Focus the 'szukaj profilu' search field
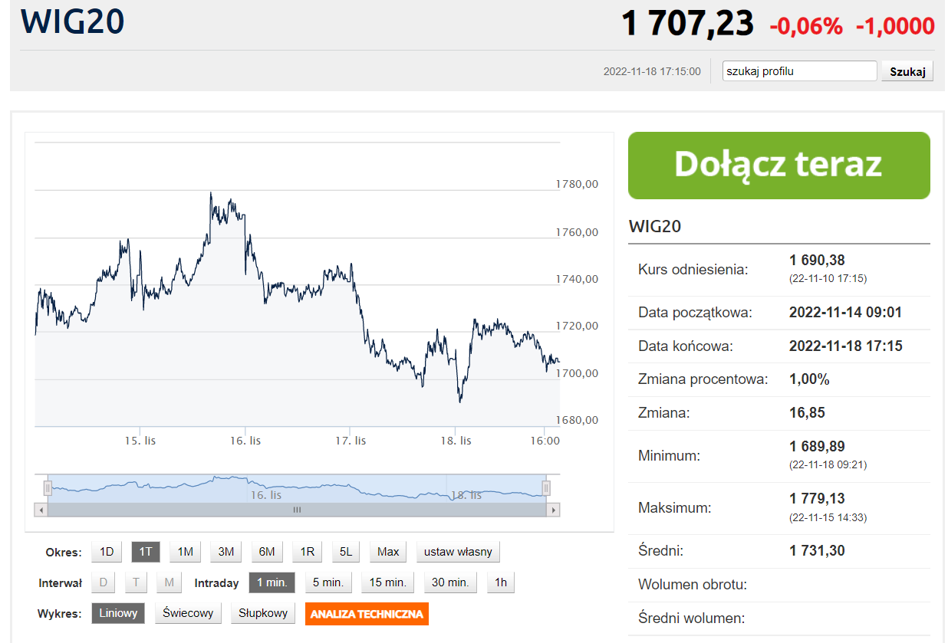This screenshot has width=948, height=643. pyautogui.click(x=799, y=71)
